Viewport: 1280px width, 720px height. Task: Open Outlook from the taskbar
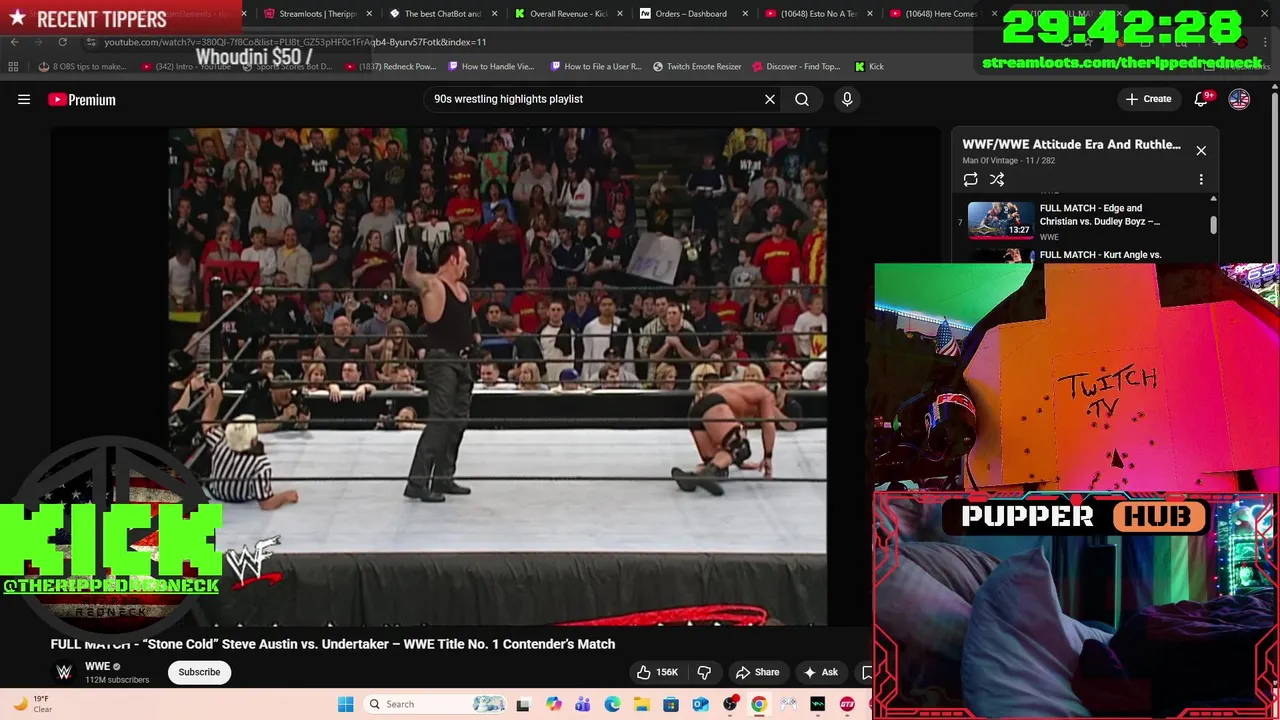click(x=700, y=704)
